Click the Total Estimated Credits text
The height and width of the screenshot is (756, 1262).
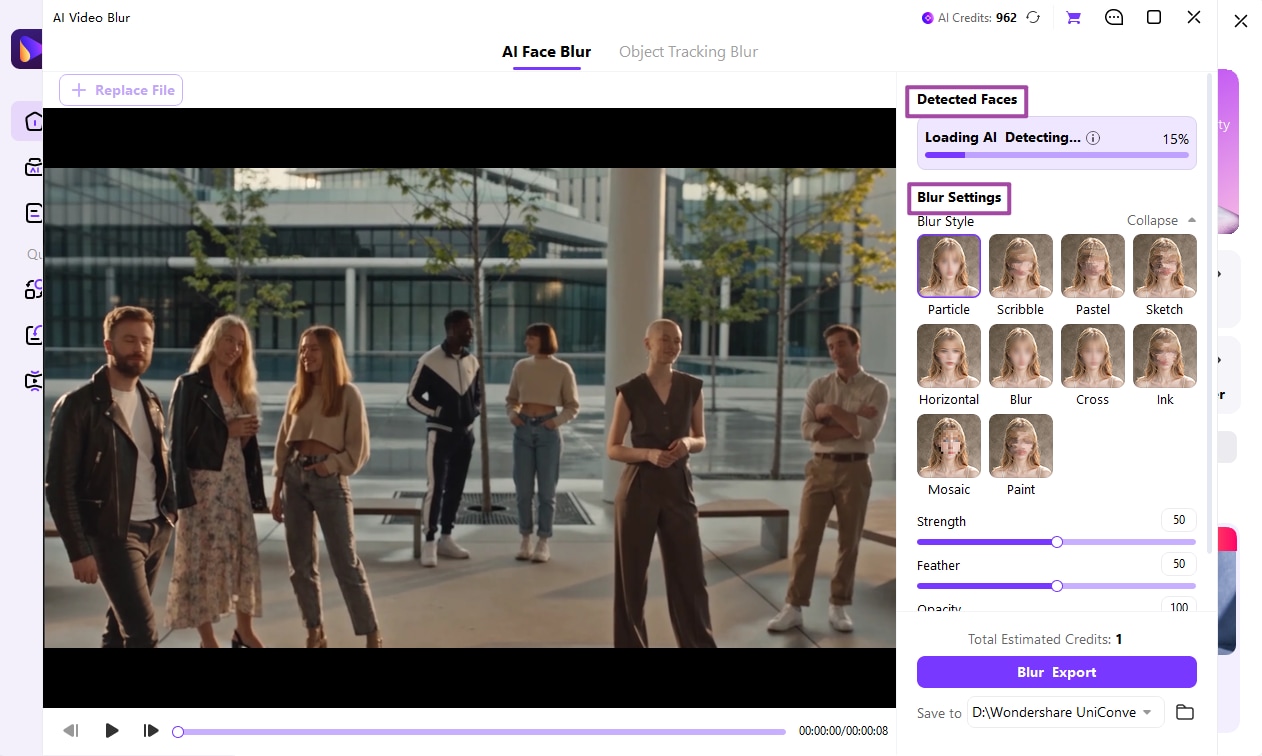(1045, 639)
